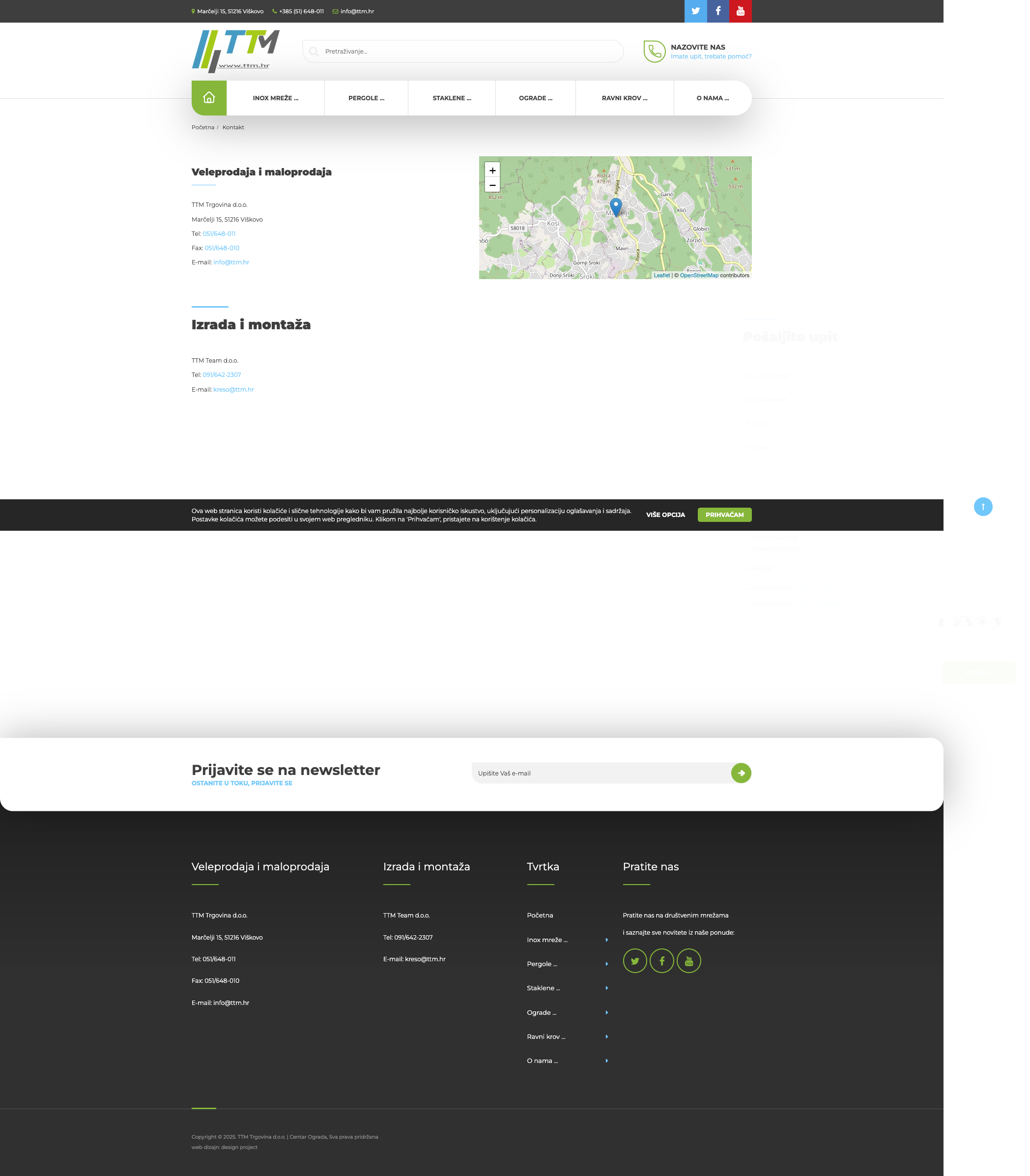
Task: Click the blue scroll-to-top arrow button
Action: (x=983, y=506)
